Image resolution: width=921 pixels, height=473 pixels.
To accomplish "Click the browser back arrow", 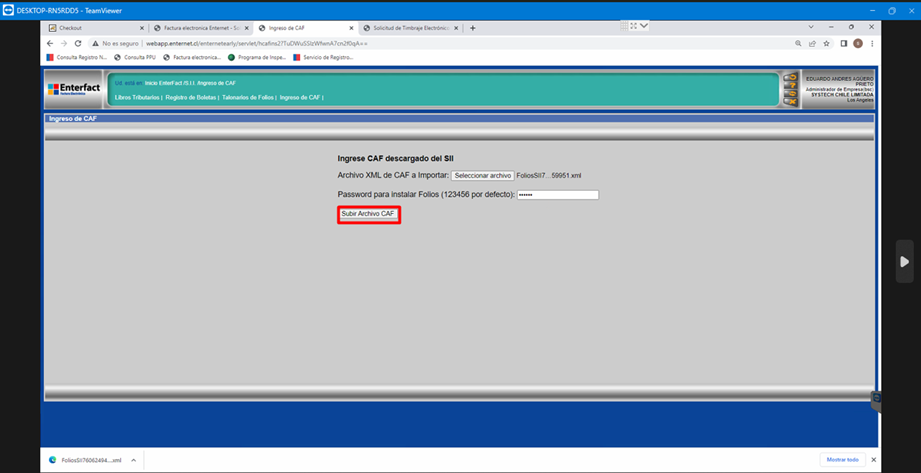I will [x=50, y=44].
